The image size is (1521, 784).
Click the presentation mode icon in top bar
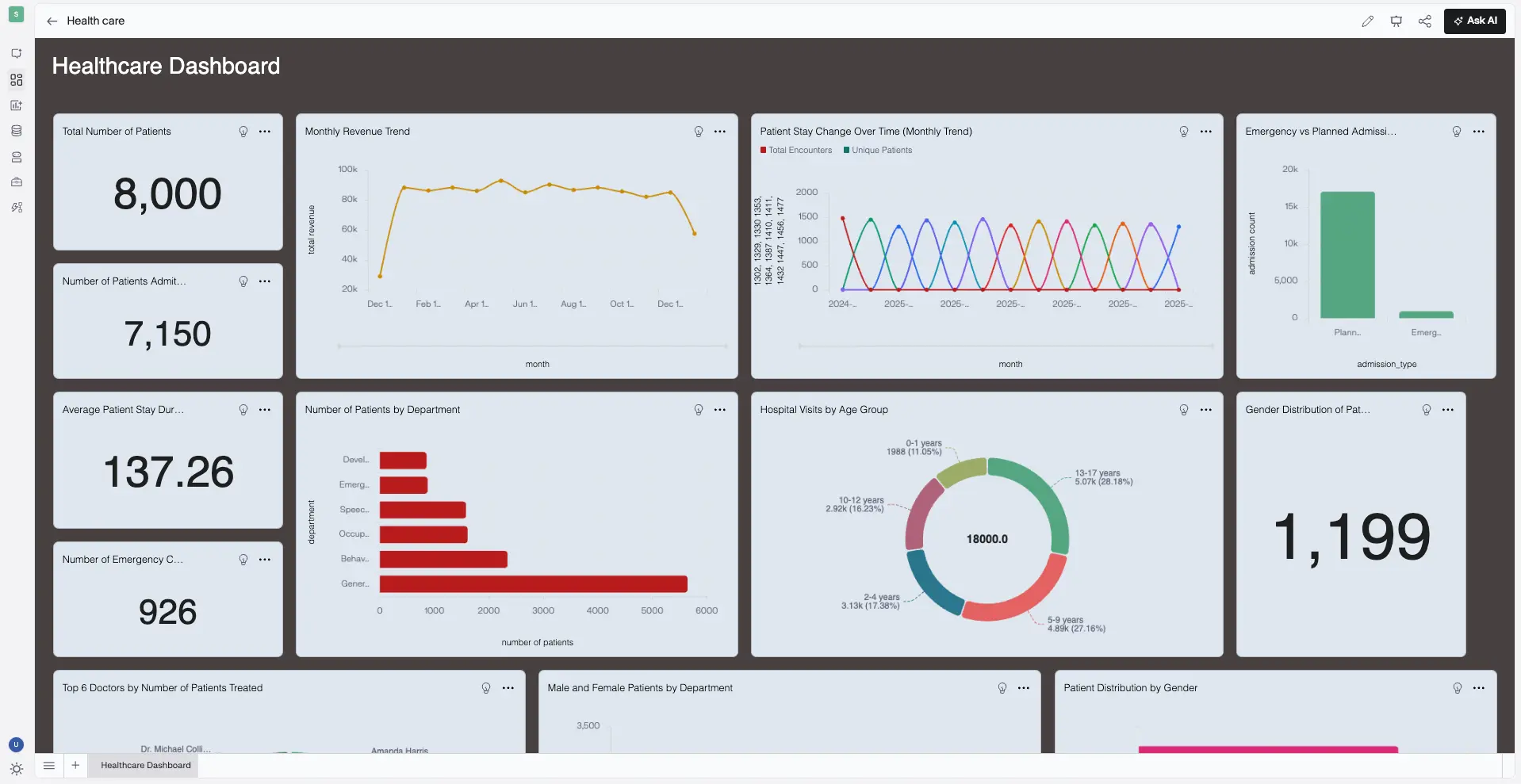click(1396, 21)
